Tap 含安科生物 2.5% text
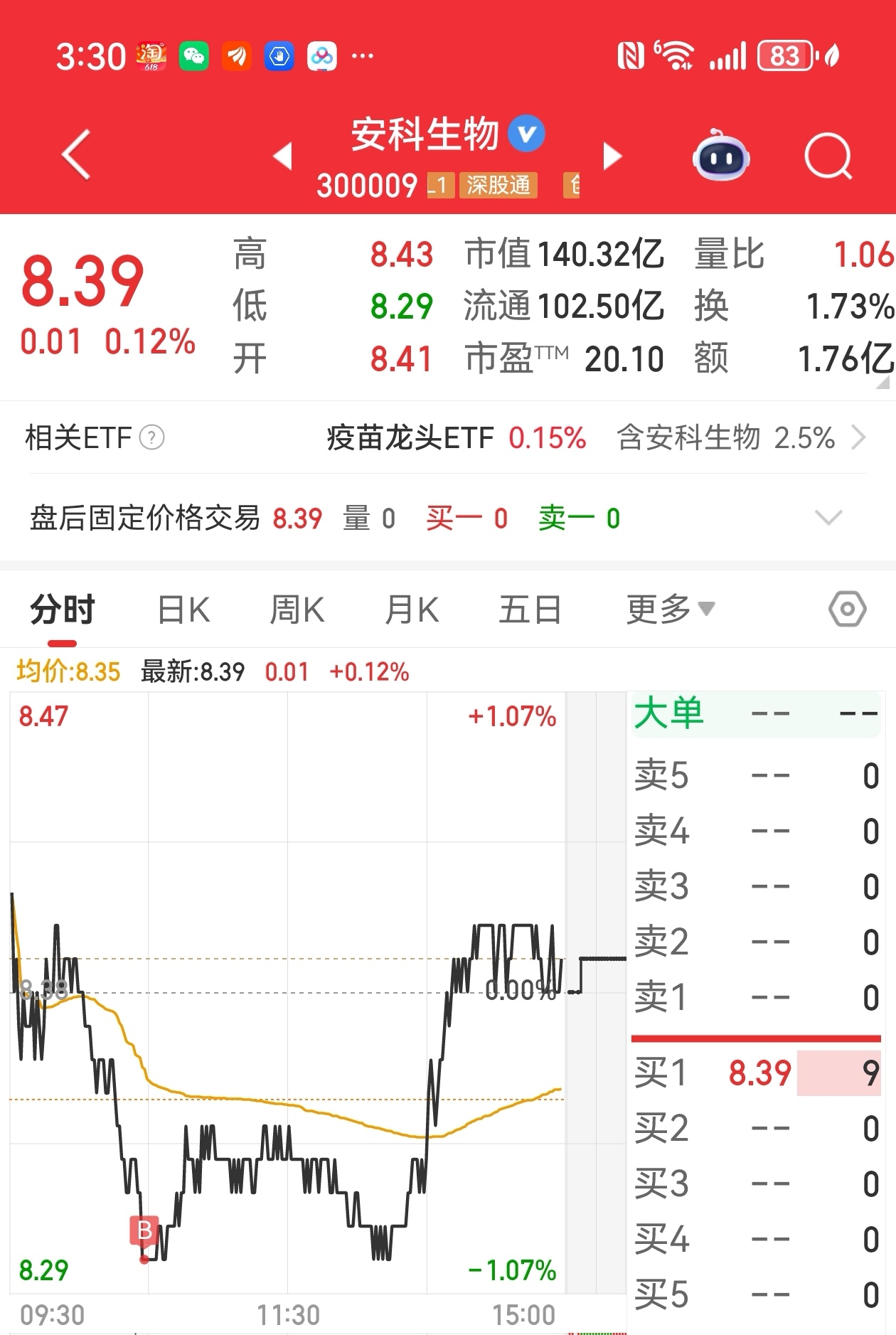Screen dimensions: 896x1335 725,437
